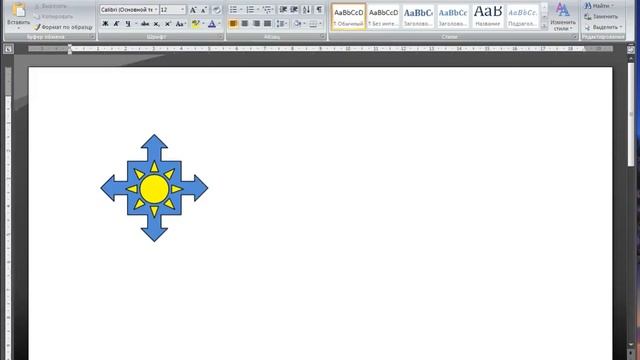Toggle Superscript formatting

(168, 24)
